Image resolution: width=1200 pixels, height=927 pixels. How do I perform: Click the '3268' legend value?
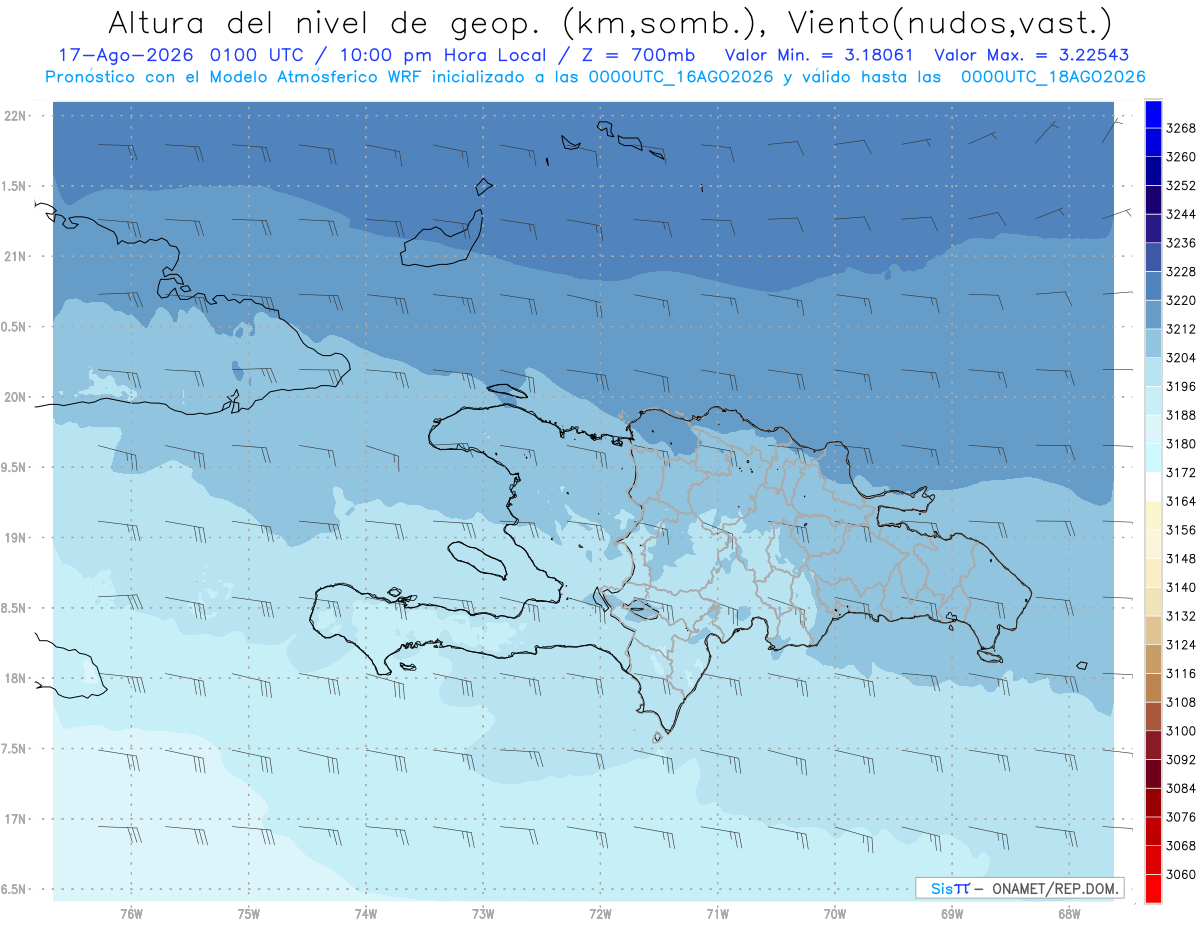pos(1181,128)
